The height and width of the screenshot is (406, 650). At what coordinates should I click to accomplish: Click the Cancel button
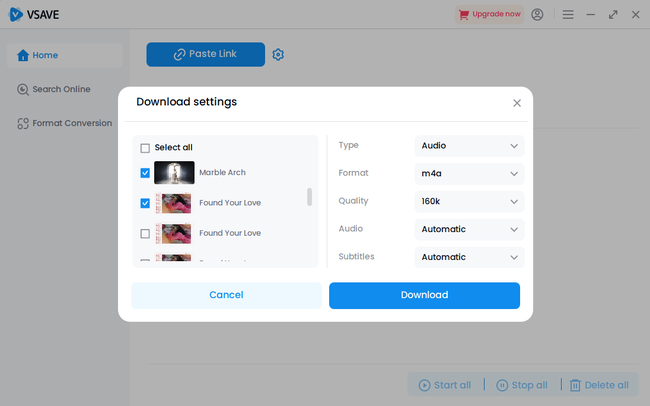(226, 295)
